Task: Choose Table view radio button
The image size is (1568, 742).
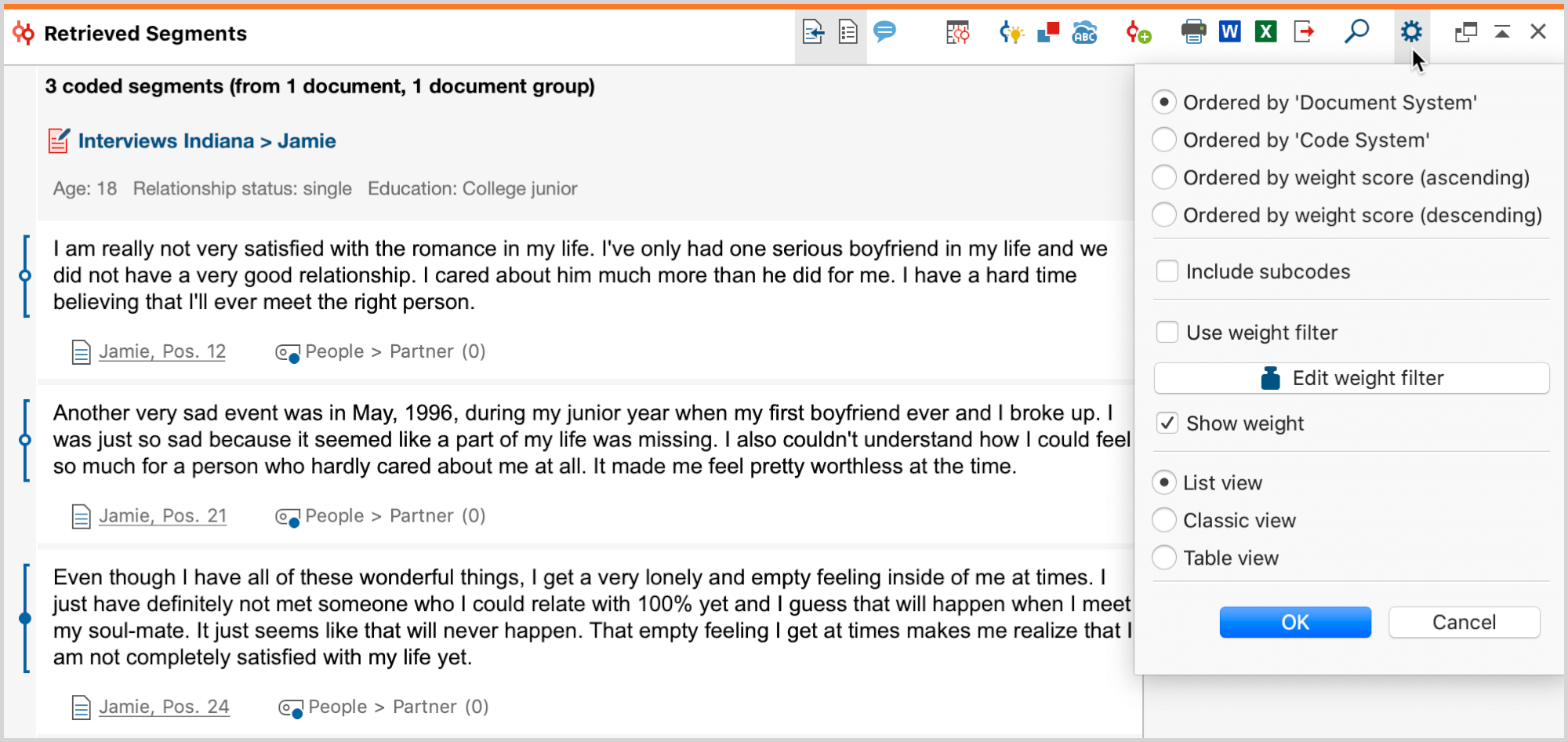Action: point(1164,558)
